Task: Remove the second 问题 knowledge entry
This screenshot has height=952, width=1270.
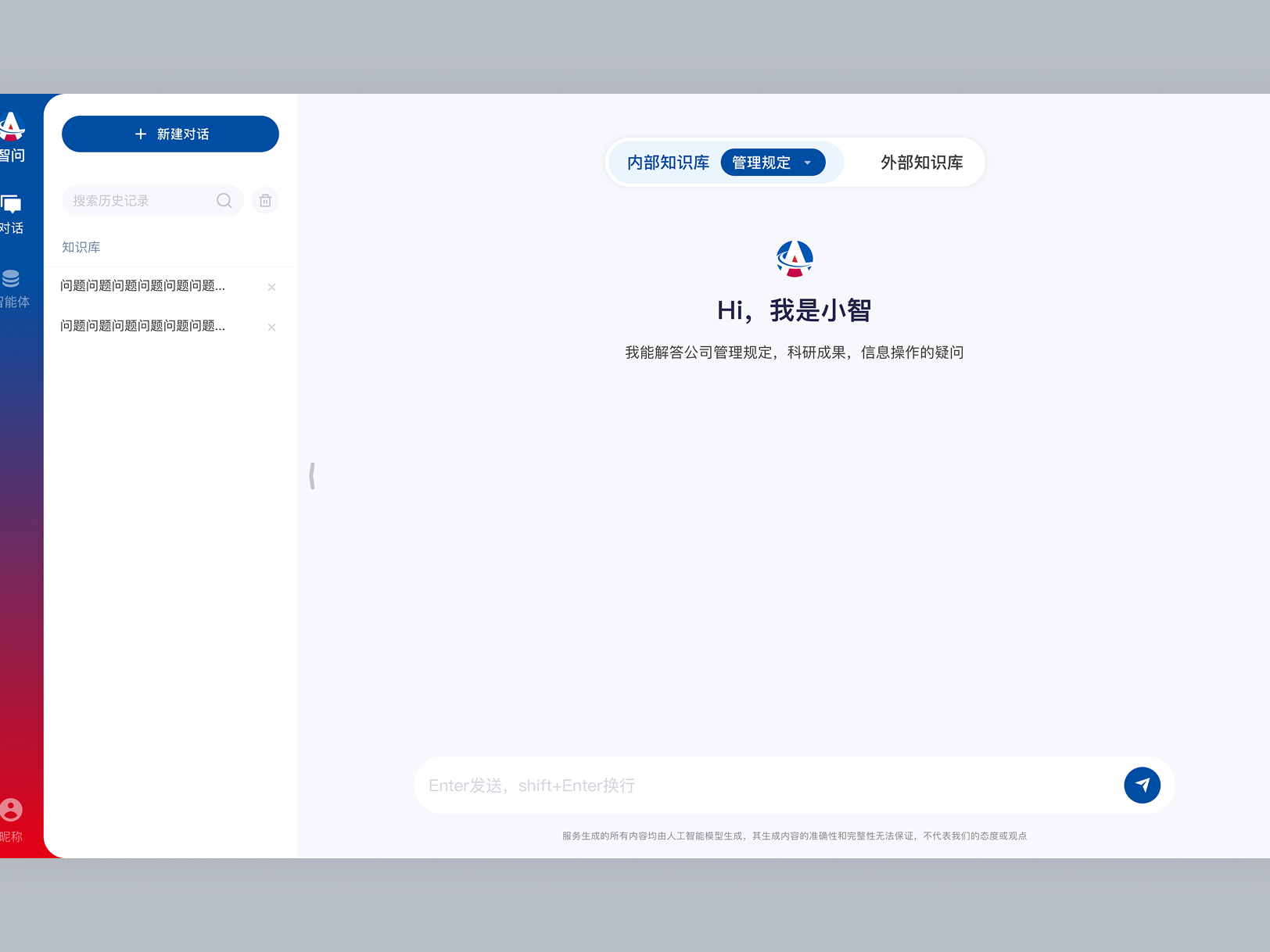Action: point(271,327)
